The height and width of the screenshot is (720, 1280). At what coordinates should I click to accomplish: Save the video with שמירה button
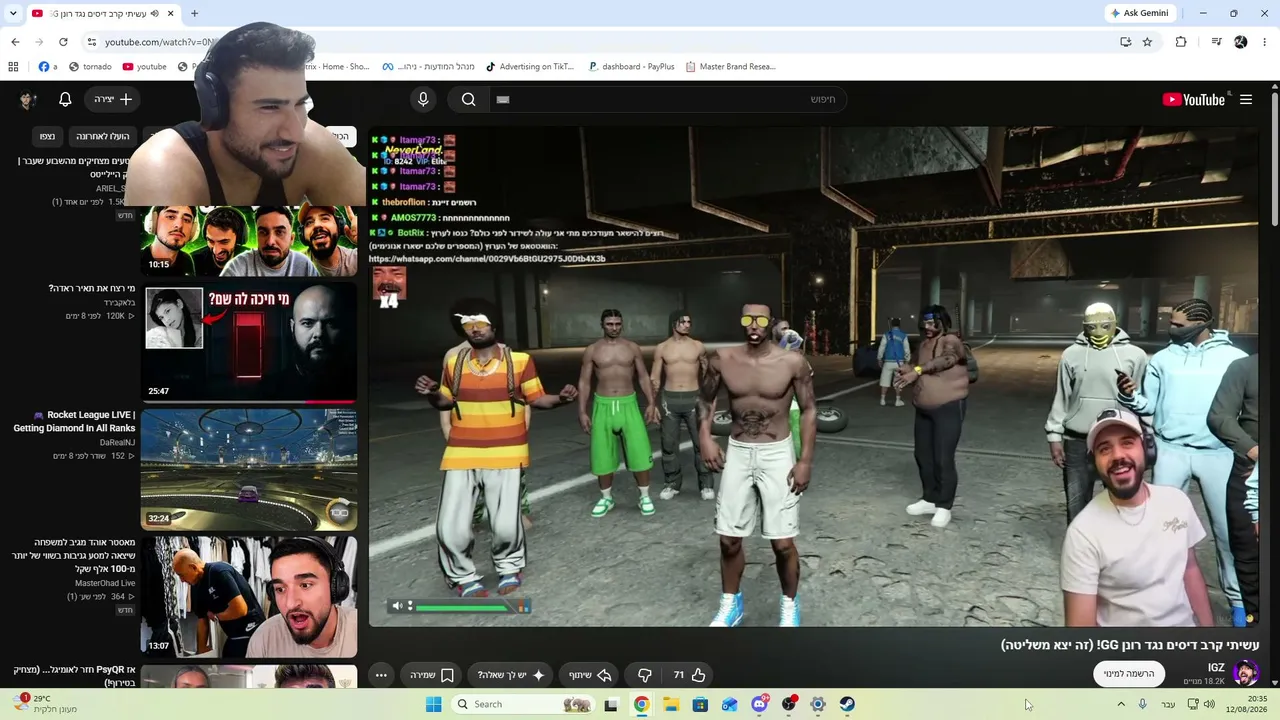point(432,675)
